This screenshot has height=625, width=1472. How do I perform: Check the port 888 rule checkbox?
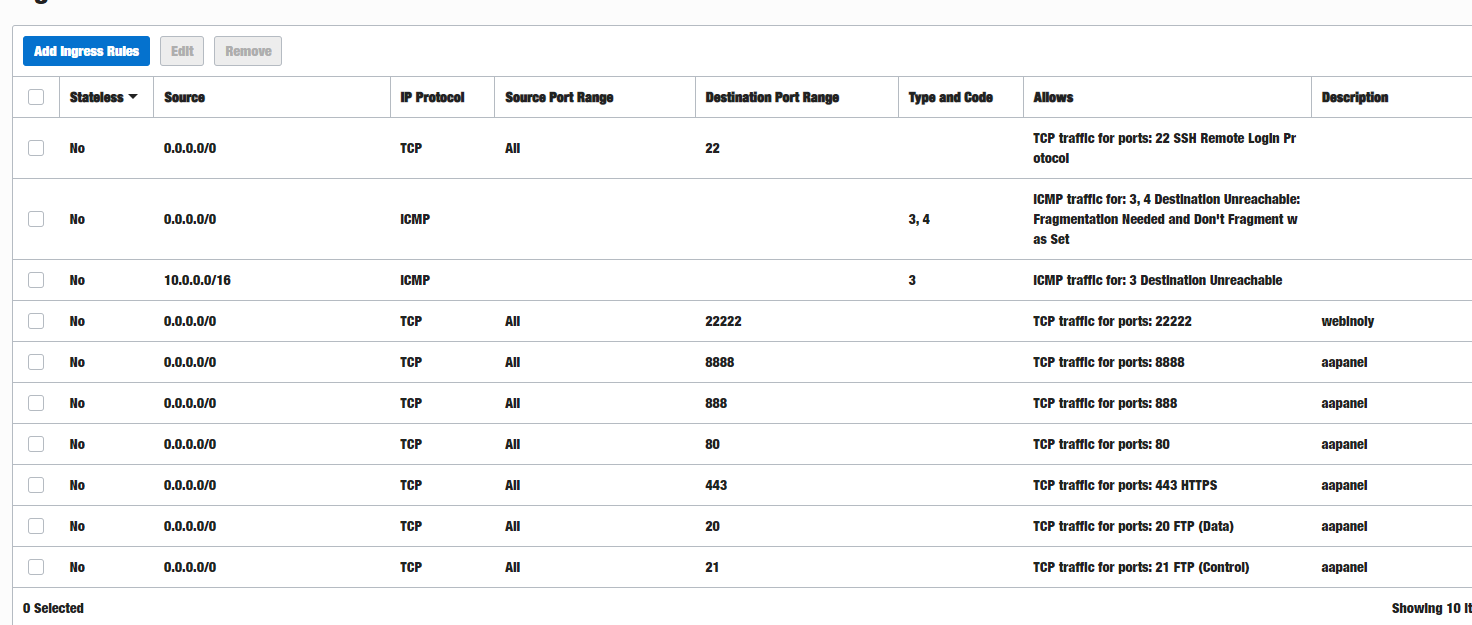(36, 403)
